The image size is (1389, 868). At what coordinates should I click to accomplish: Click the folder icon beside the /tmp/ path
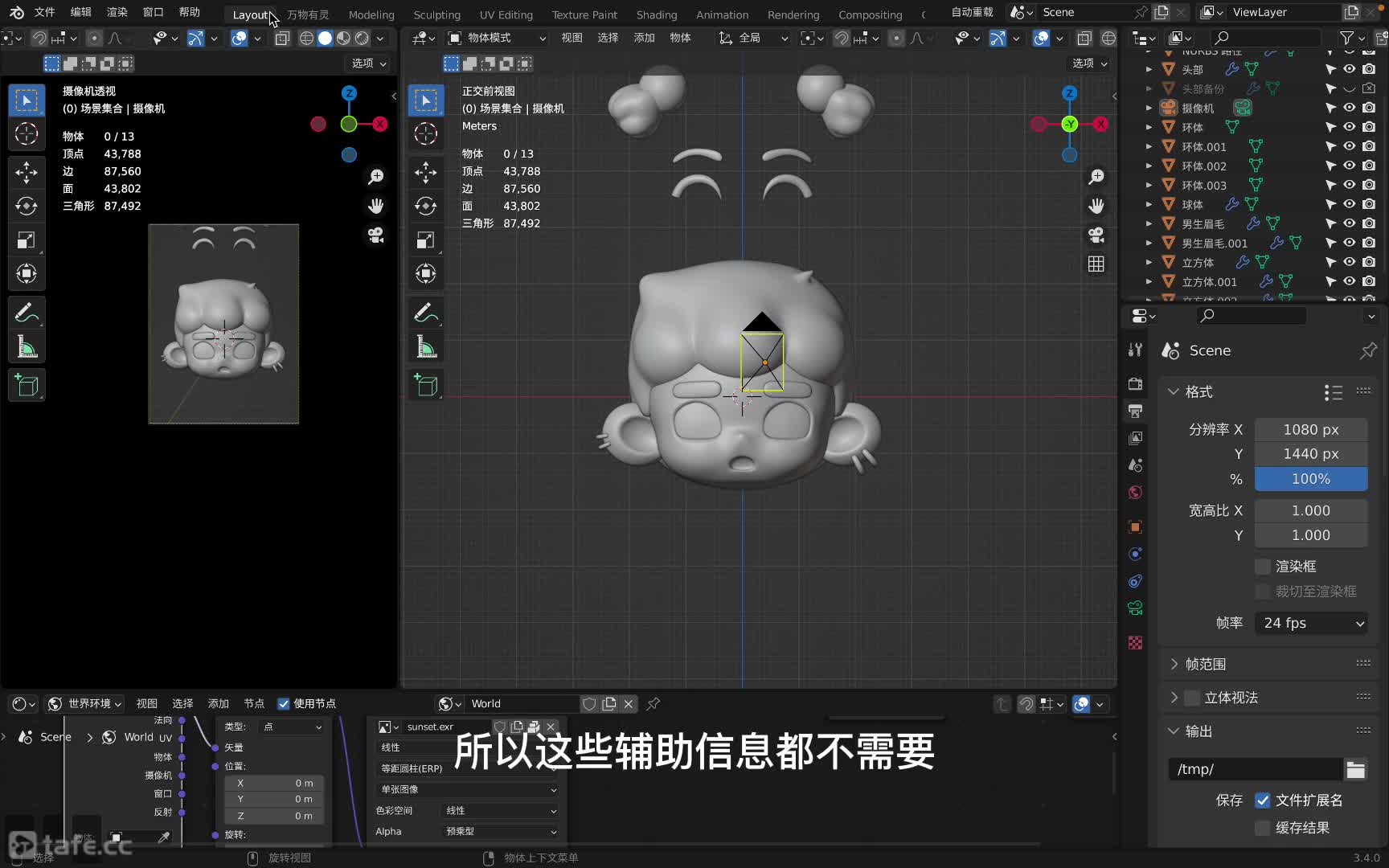1355,770
